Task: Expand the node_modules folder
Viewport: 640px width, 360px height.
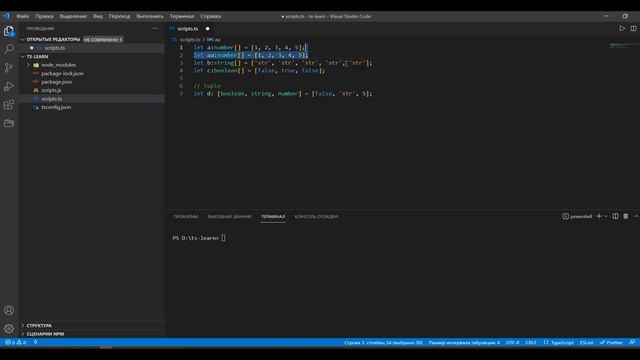Action: click(x=58, y=65)
